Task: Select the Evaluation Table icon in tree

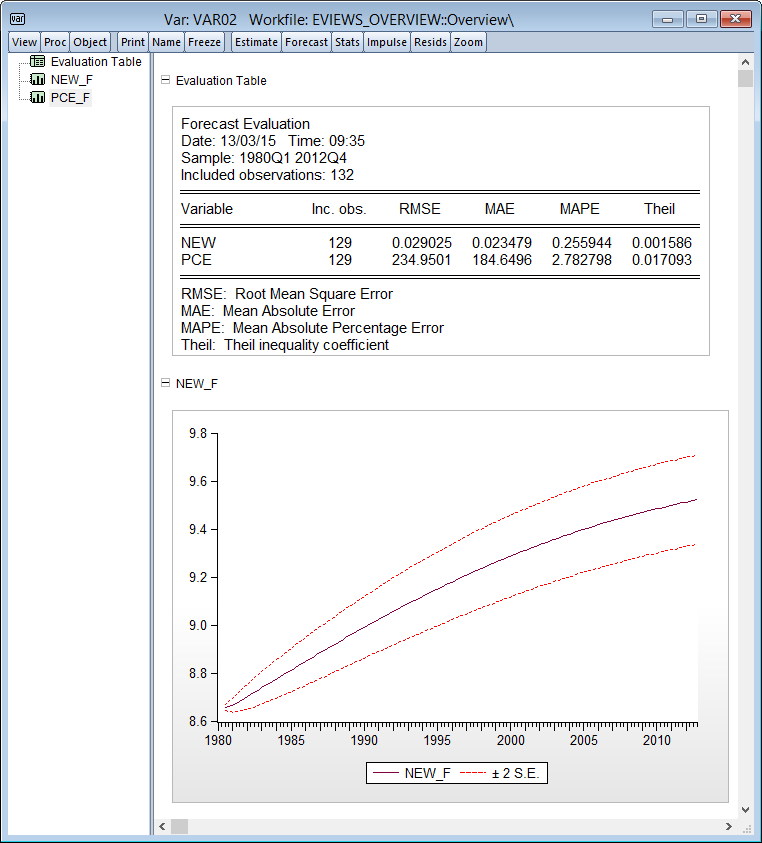Action: (x=38, y=62)
